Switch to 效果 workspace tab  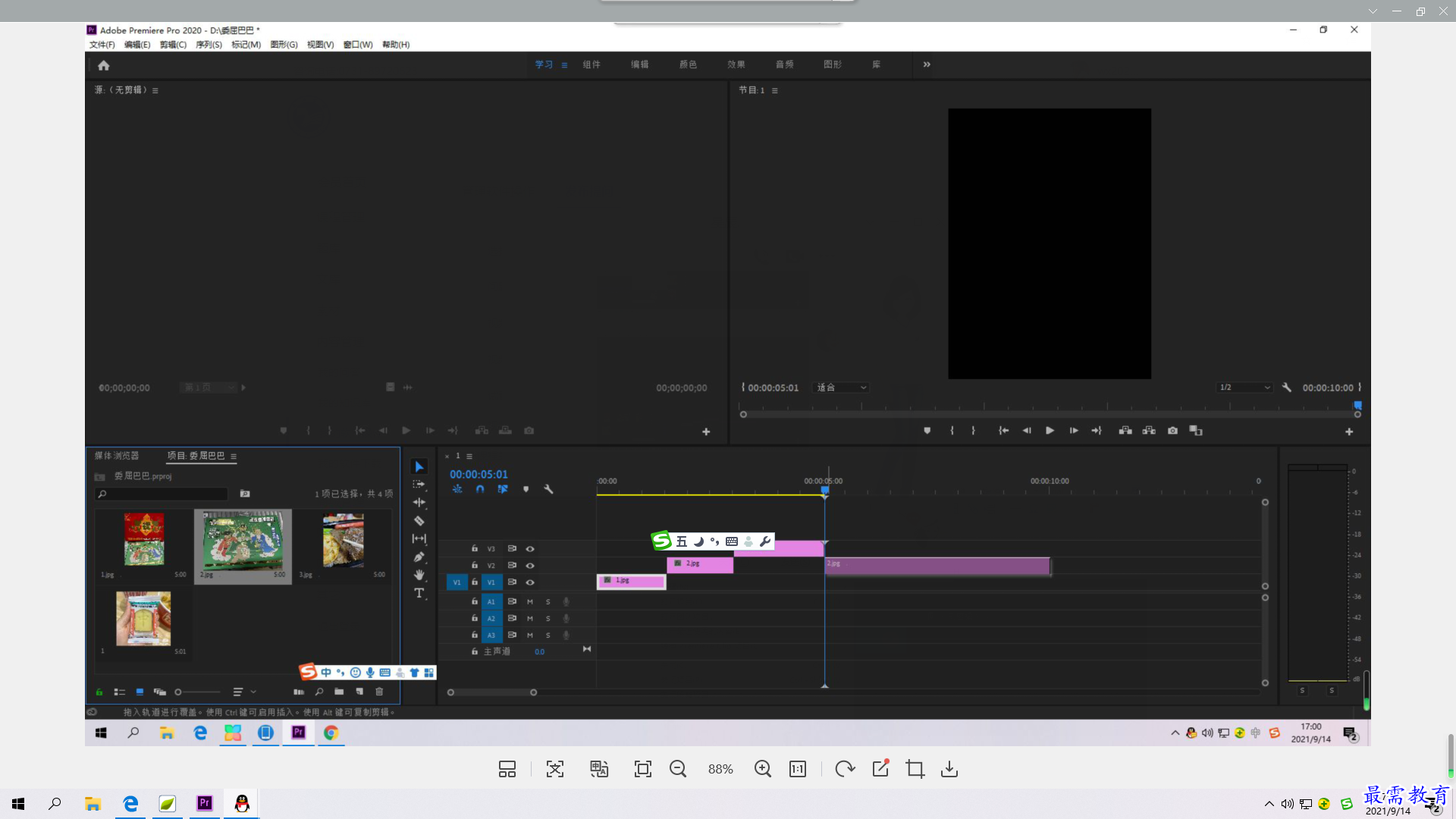(x=736, y=64)
